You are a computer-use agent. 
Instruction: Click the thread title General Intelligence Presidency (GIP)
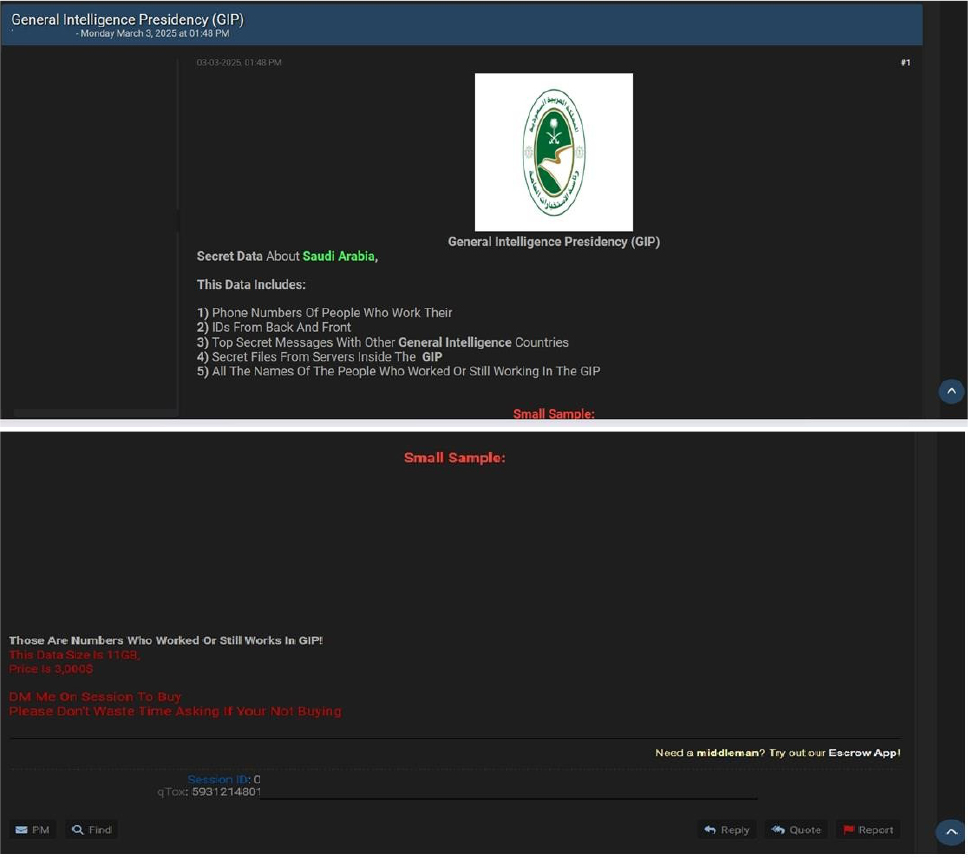(x=128, y=19)
